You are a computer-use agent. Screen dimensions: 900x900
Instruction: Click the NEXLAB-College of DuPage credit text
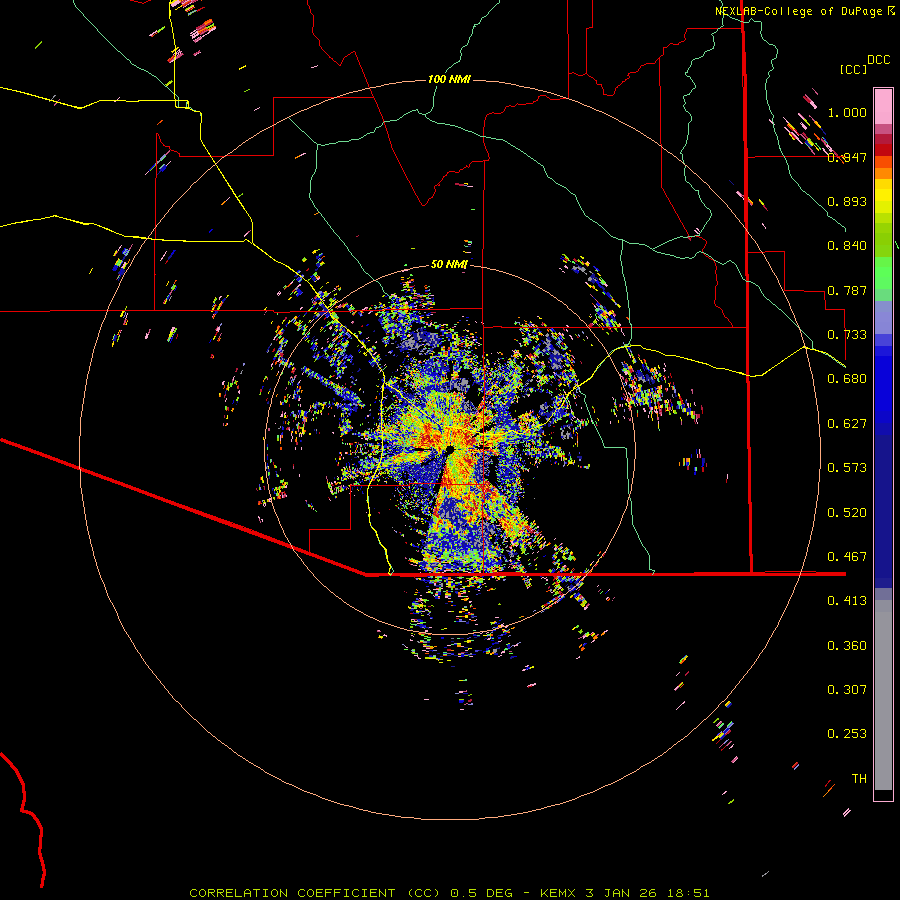click(x=805, y=11)
